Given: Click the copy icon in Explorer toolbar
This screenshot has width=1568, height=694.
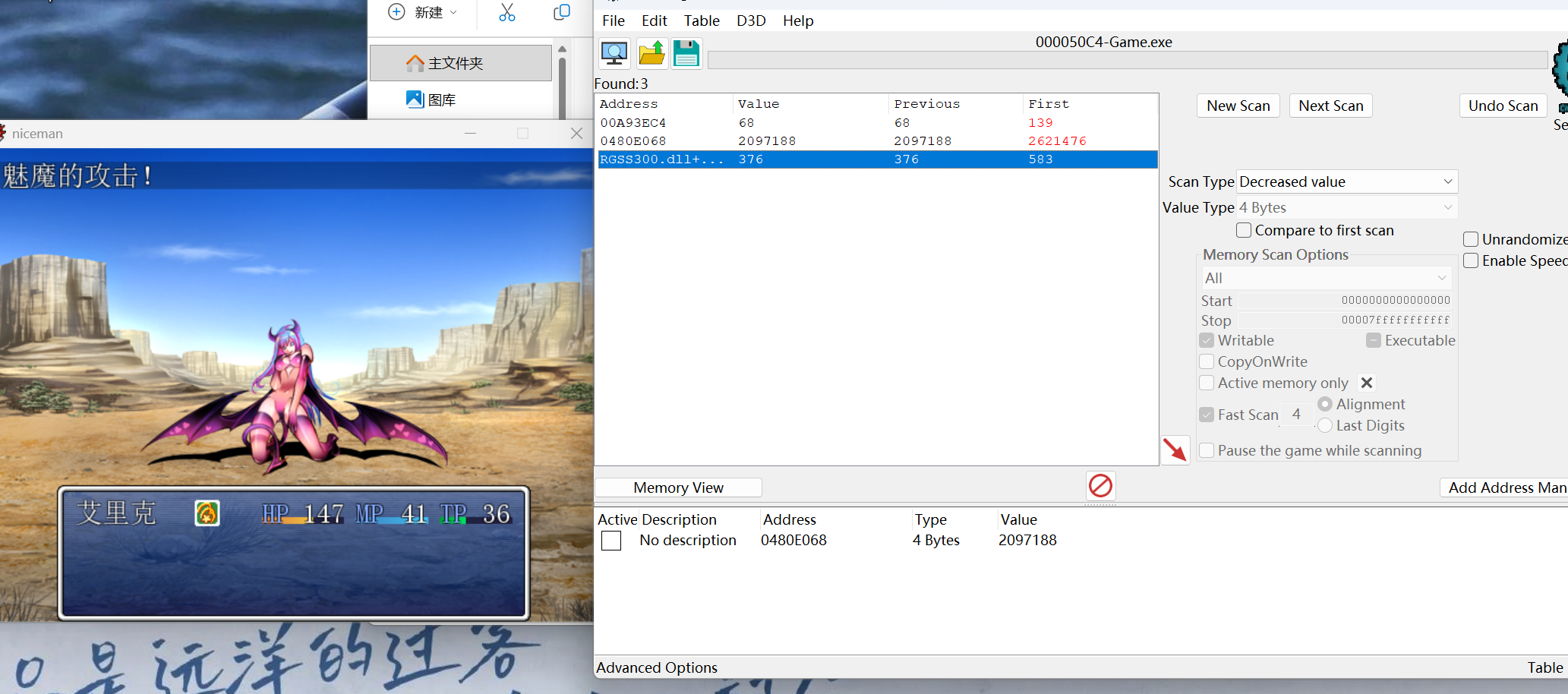Looking at the screenshot, I should 562,12.
